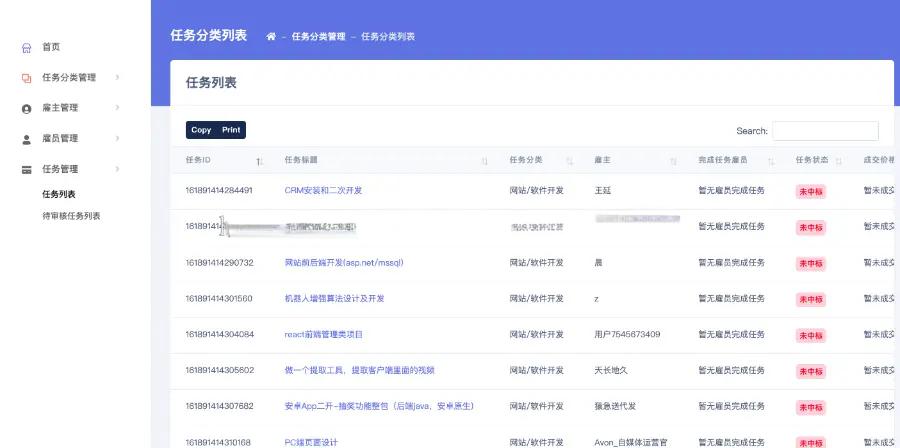Focus the Search input field
The image size is (900, 448).
825,131
